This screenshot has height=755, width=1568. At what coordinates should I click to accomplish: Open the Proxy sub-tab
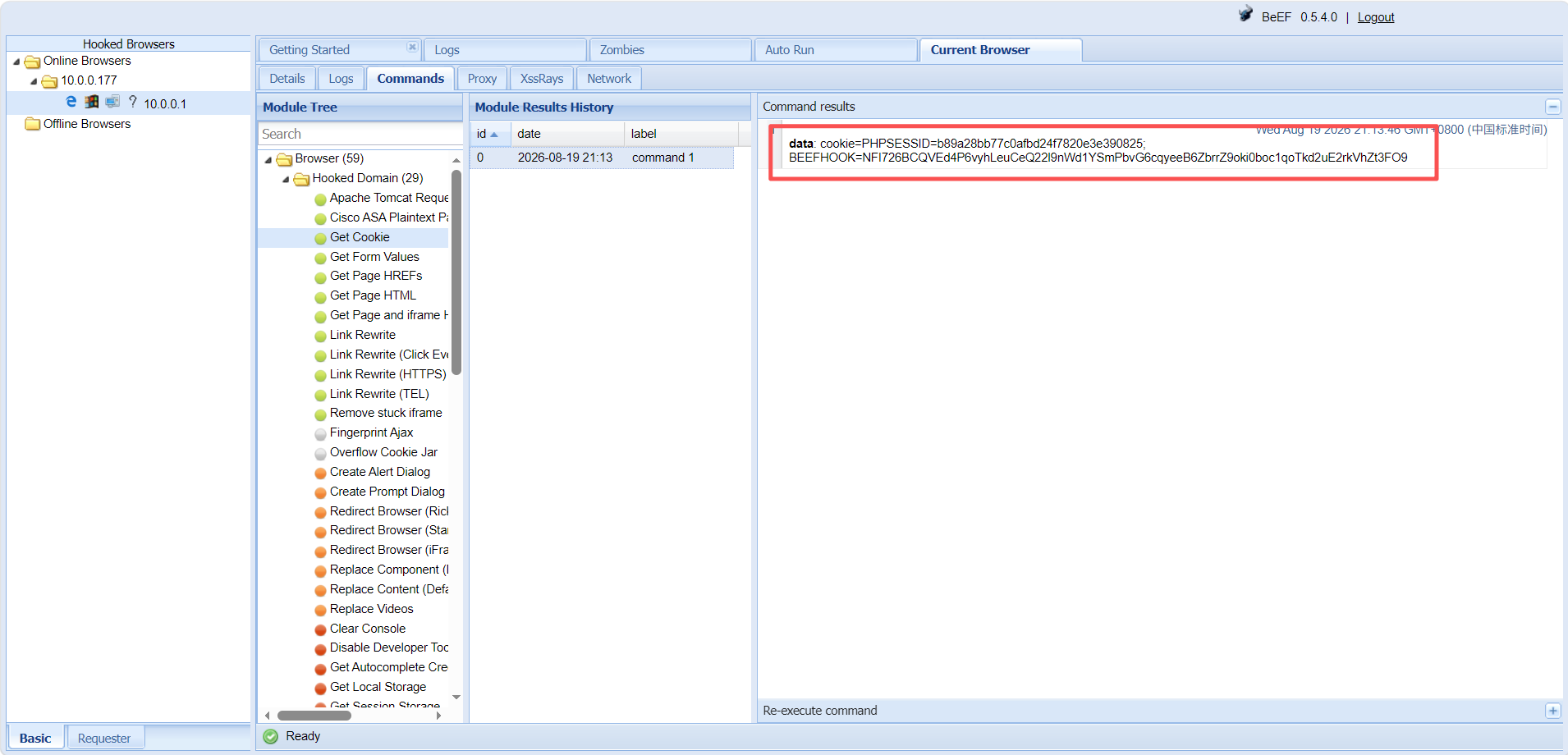pos(482,79)
